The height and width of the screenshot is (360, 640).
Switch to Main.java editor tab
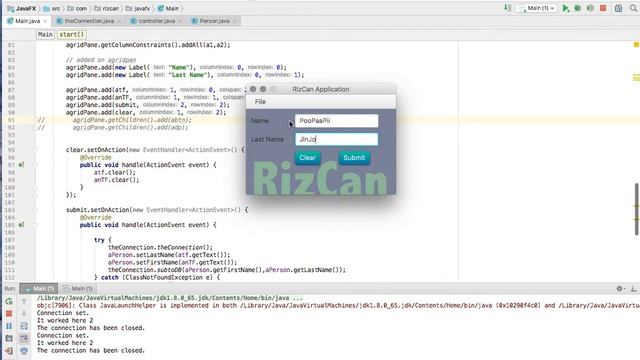[27, 21]
